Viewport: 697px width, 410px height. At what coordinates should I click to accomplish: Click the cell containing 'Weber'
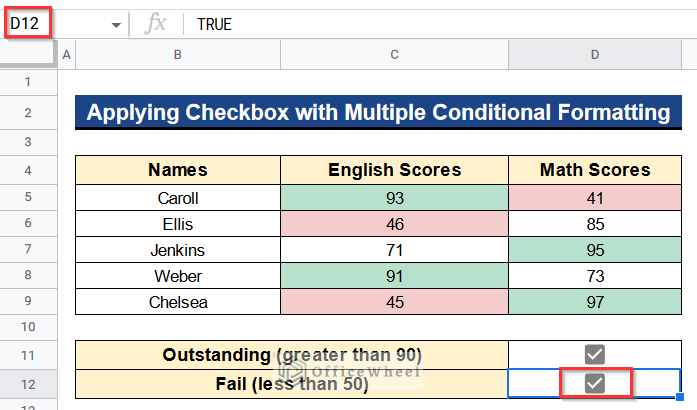[x=178, y=276]
